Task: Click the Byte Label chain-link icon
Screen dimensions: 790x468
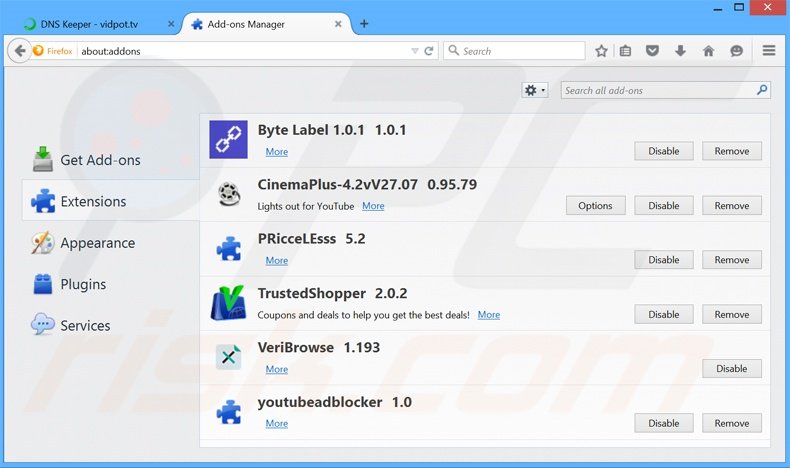Action: (x=228, y=140)
